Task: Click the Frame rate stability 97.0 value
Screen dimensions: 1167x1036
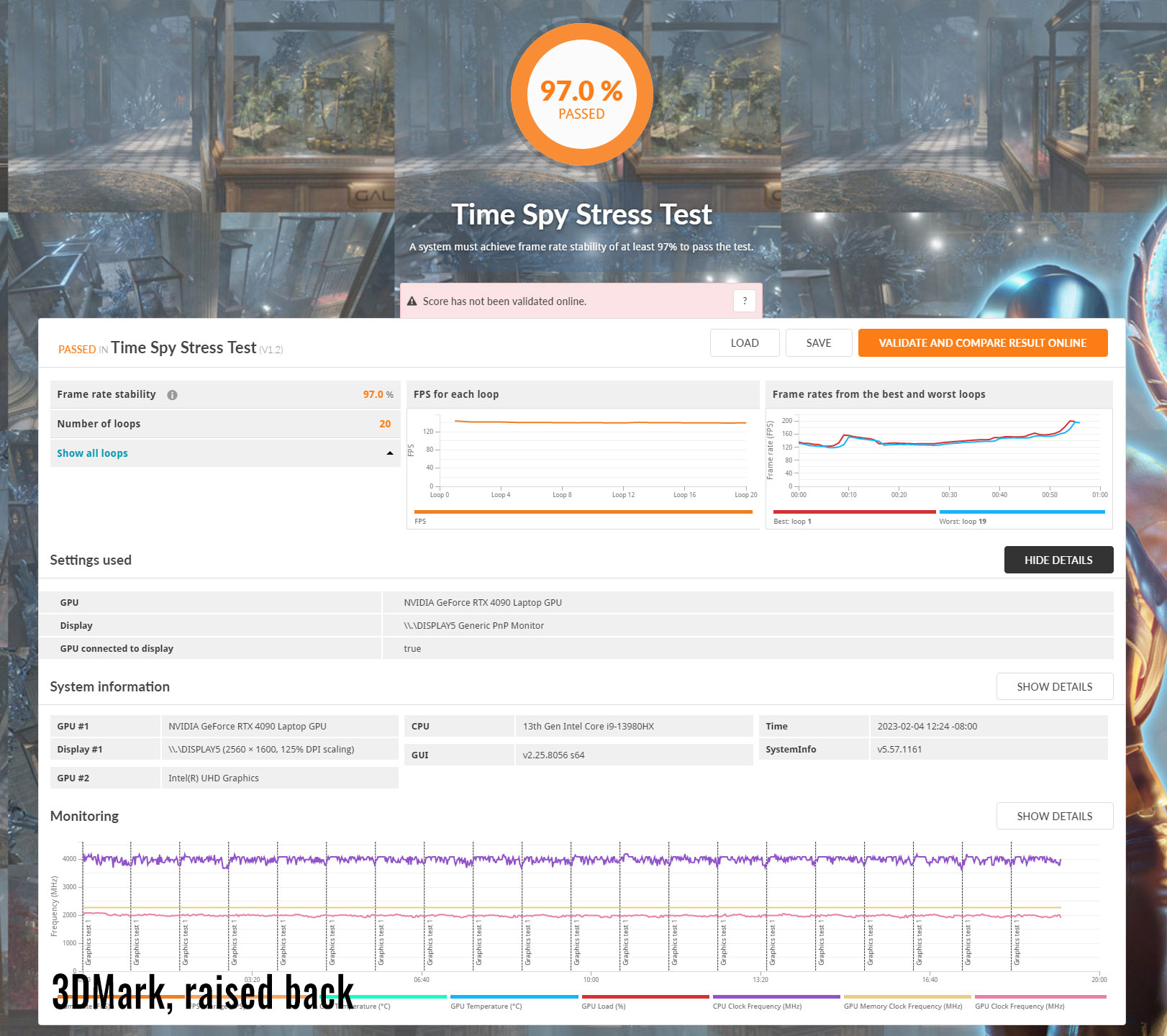Action: click(373, 394)
